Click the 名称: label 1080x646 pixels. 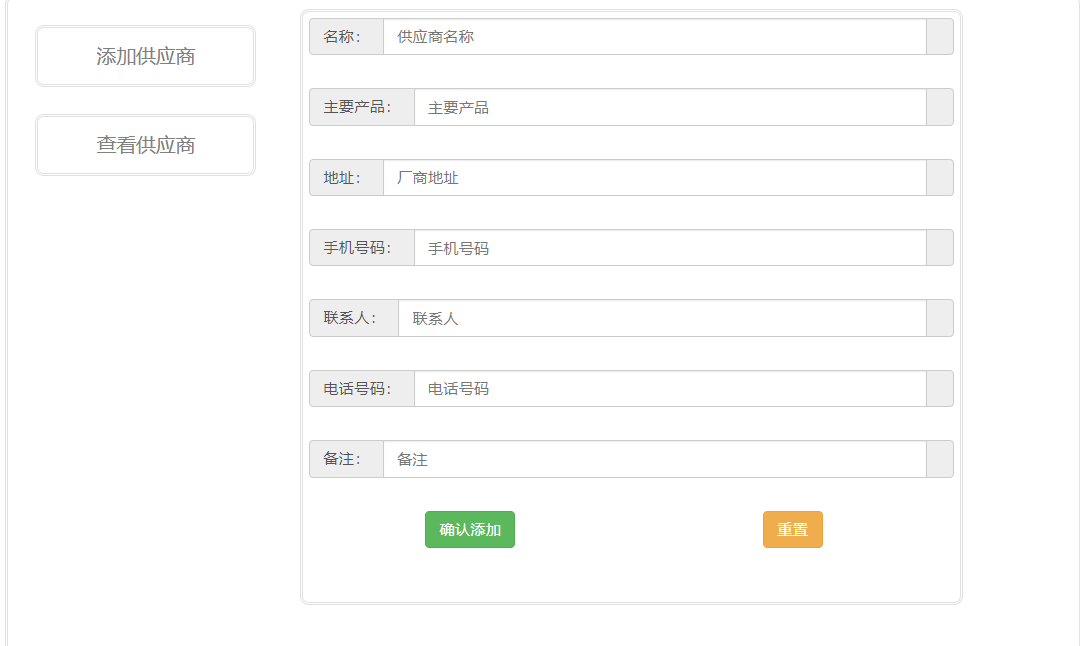tap(346, 37)
